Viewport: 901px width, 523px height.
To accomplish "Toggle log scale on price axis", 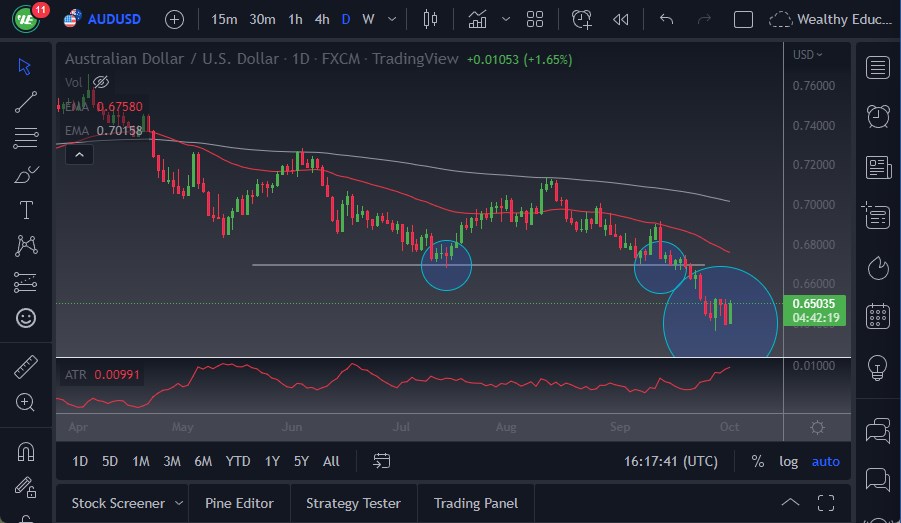I will pos(789,461).
